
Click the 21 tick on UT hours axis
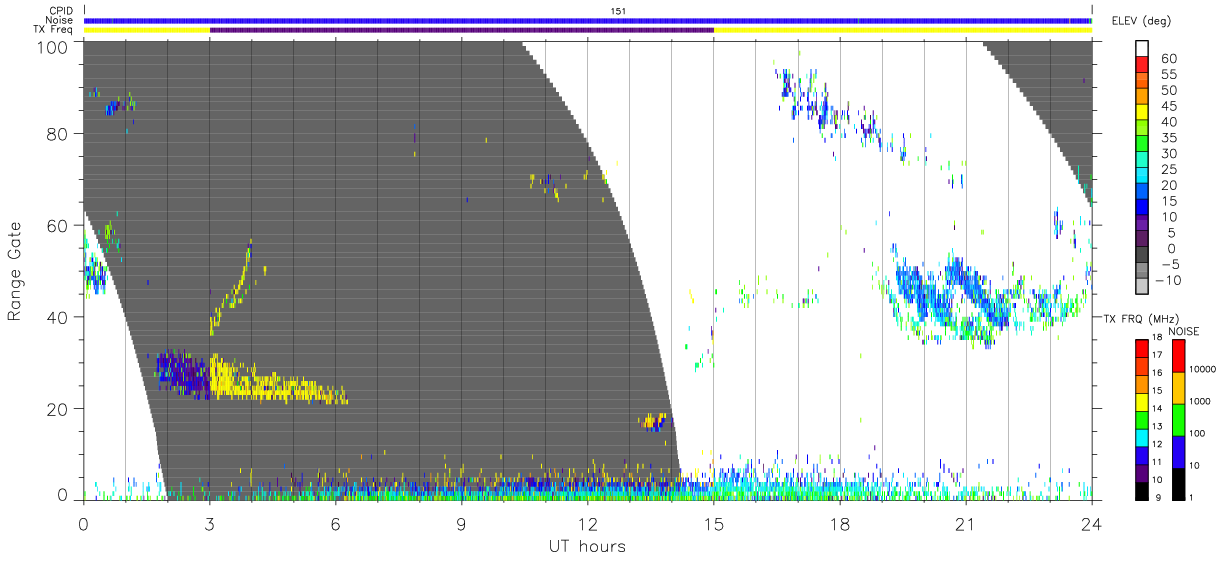(x=966, y=522)
